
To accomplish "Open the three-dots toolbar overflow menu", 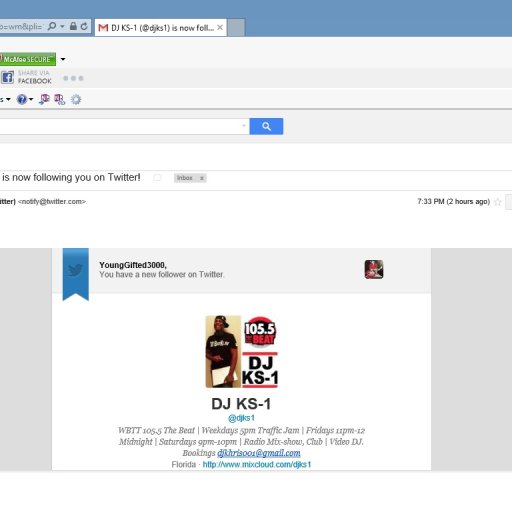I will [73, 78].
